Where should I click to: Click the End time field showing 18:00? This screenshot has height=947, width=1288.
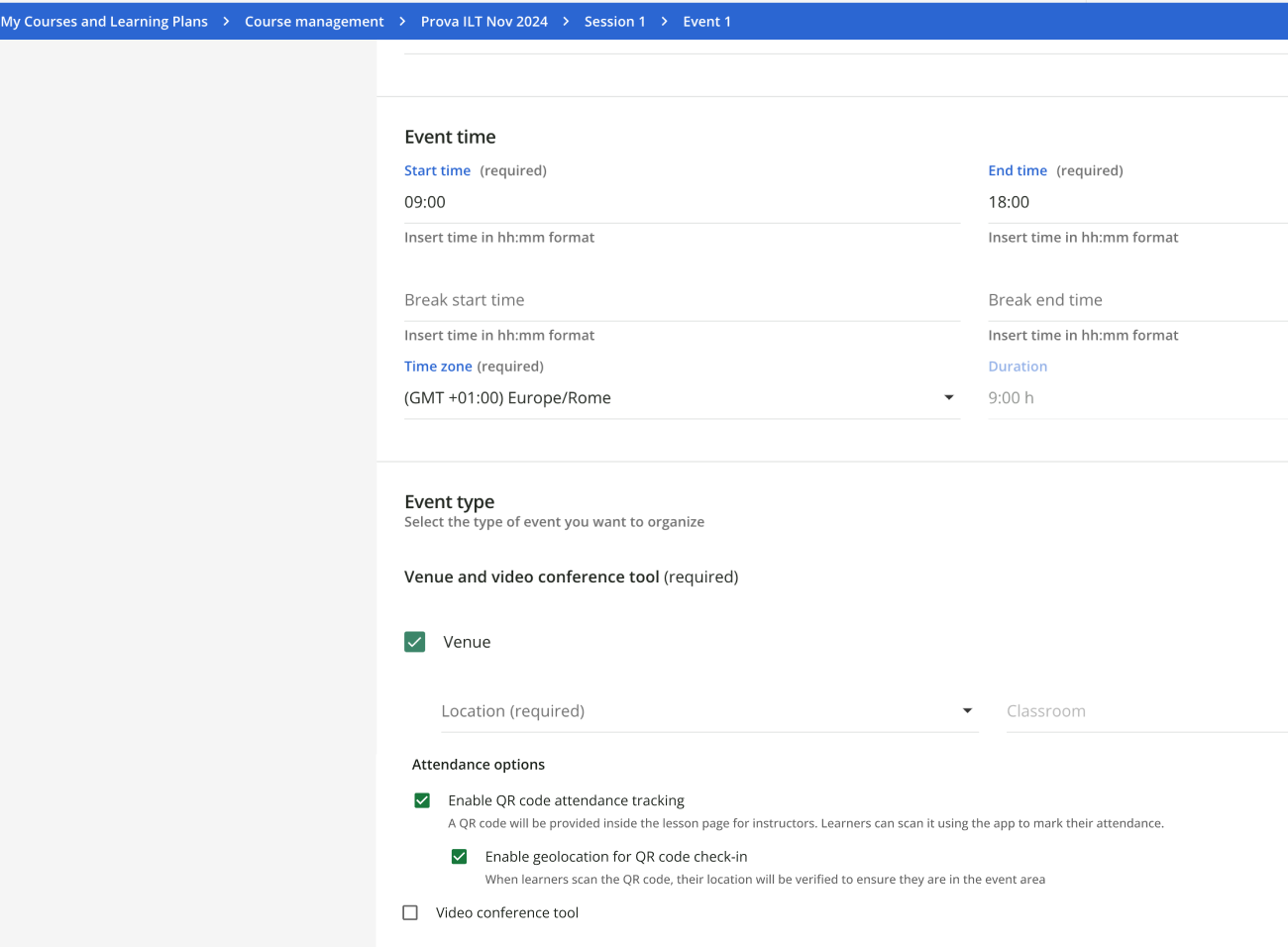click(x=1135, y=202)
